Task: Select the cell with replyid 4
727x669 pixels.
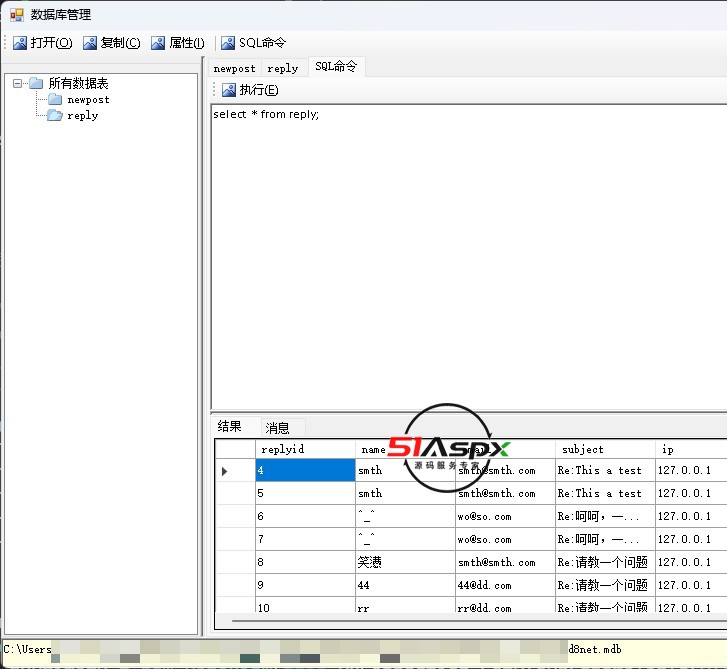Action: pos(305,470)
